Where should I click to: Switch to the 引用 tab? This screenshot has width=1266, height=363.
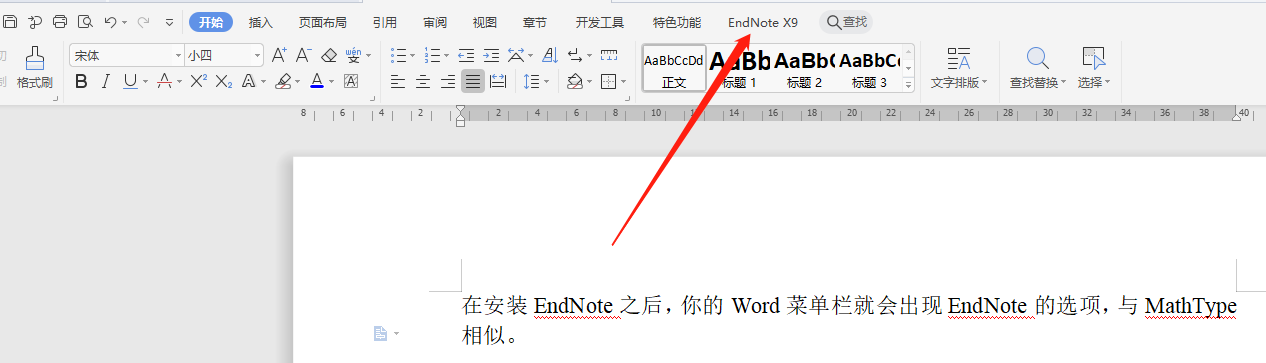pos(384,22)
